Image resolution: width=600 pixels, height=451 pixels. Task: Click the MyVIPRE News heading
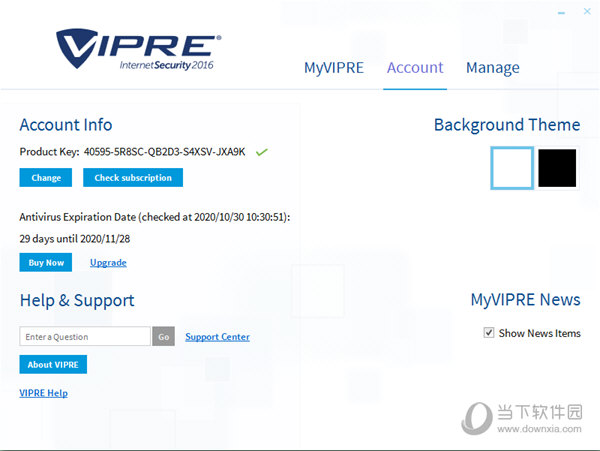pyautogui.click(x=525, y=300)
